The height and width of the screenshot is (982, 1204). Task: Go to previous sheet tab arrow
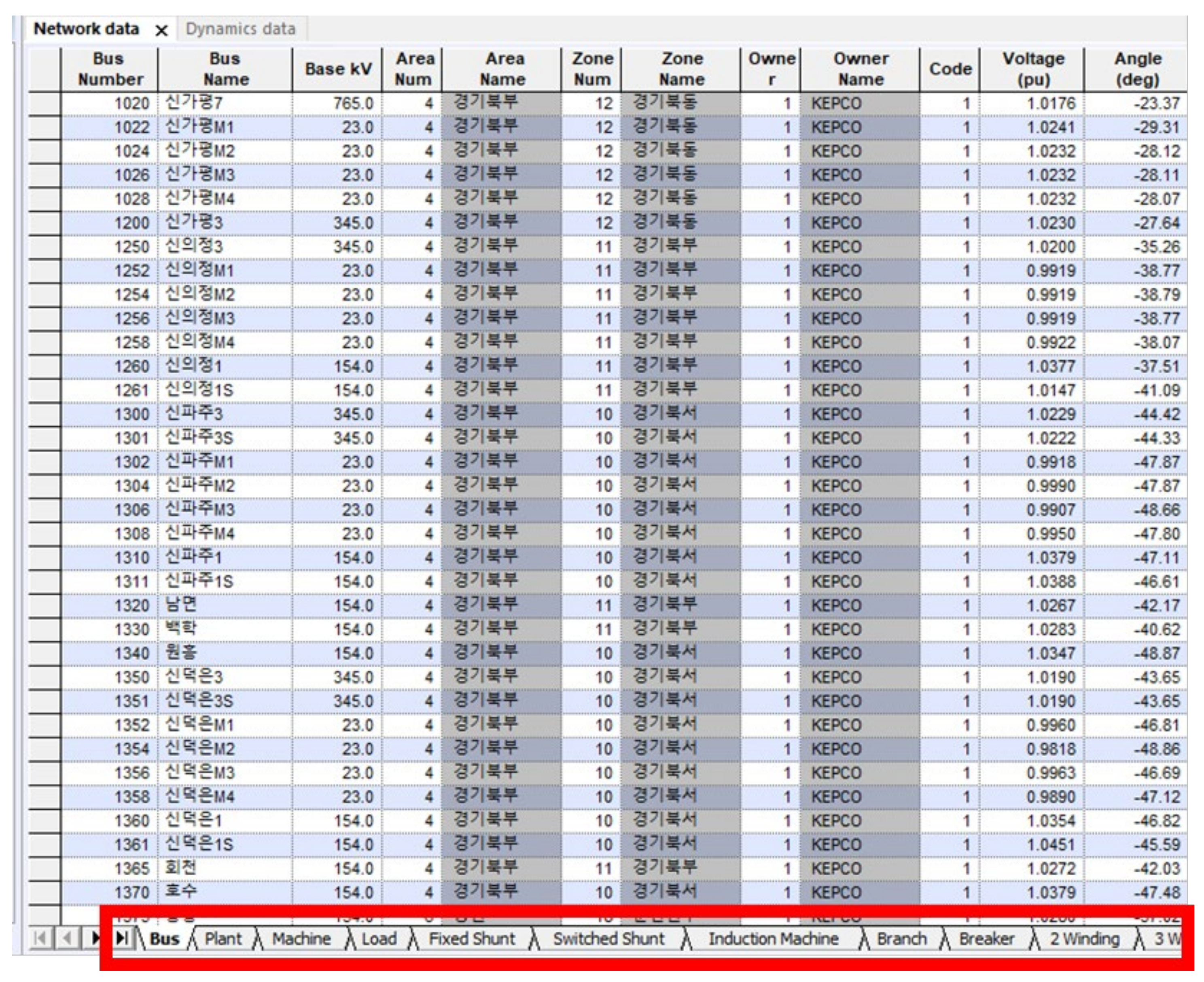click(67, 938)
